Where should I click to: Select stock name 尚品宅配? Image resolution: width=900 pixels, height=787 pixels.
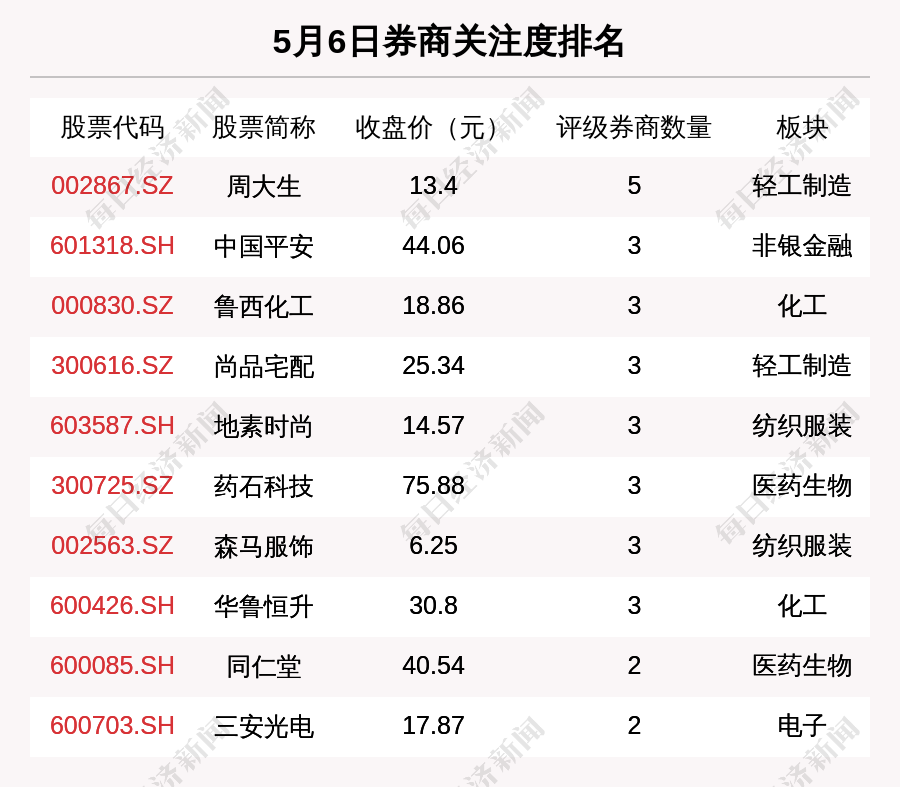(x=263, y=366)
